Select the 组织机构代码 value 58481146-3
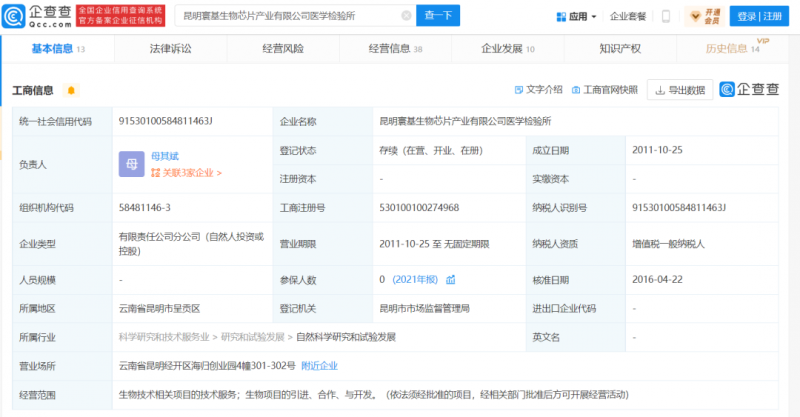 [144, 208]
